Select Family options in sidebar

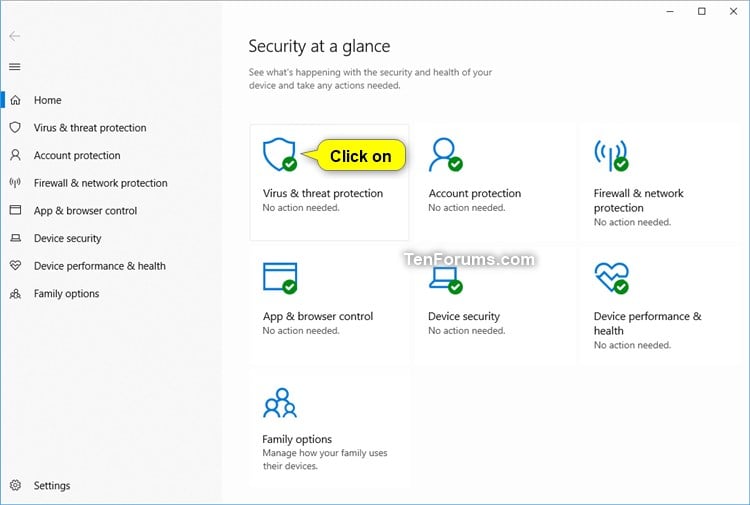[x=66, y=294]
